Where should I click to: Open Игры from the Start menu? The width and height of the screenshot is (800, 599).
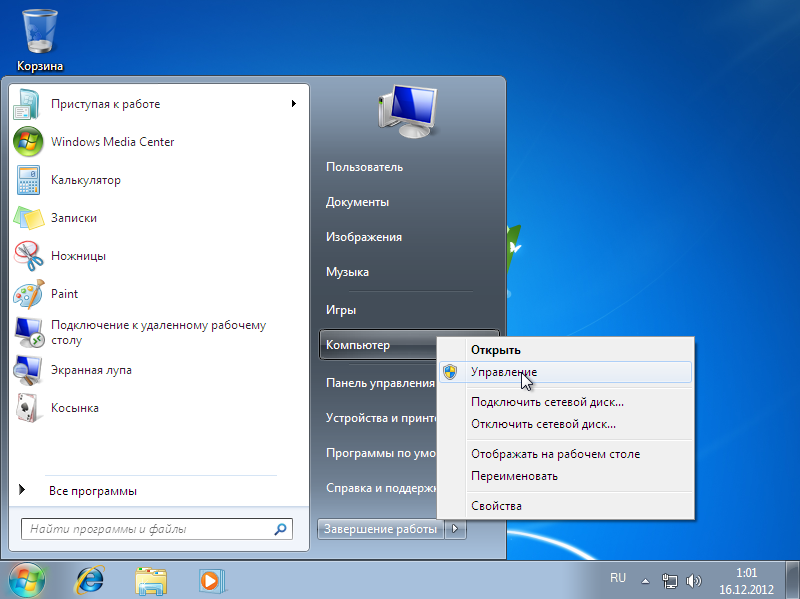coord(341,310)
